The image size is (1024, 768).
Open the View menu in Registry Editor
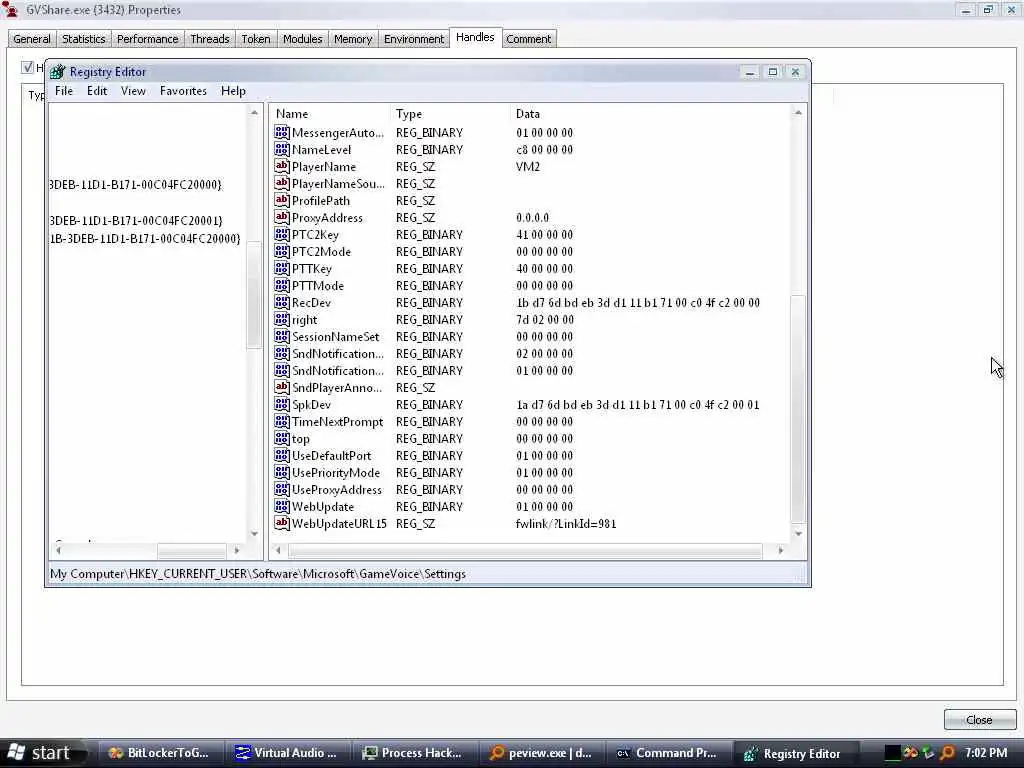click(x=133, y=91)
